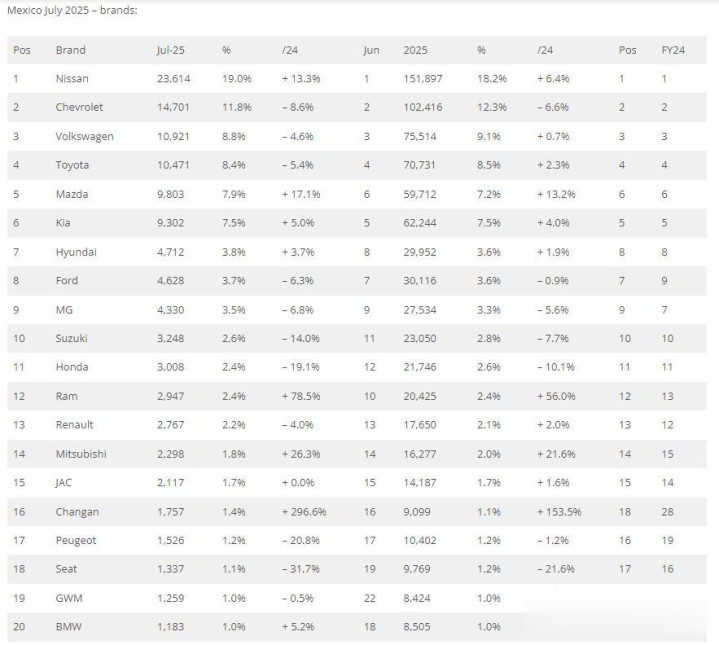Screen dimensions: 719x645
Task: Select the Suzuki brand name
Action: pos(72,338)
